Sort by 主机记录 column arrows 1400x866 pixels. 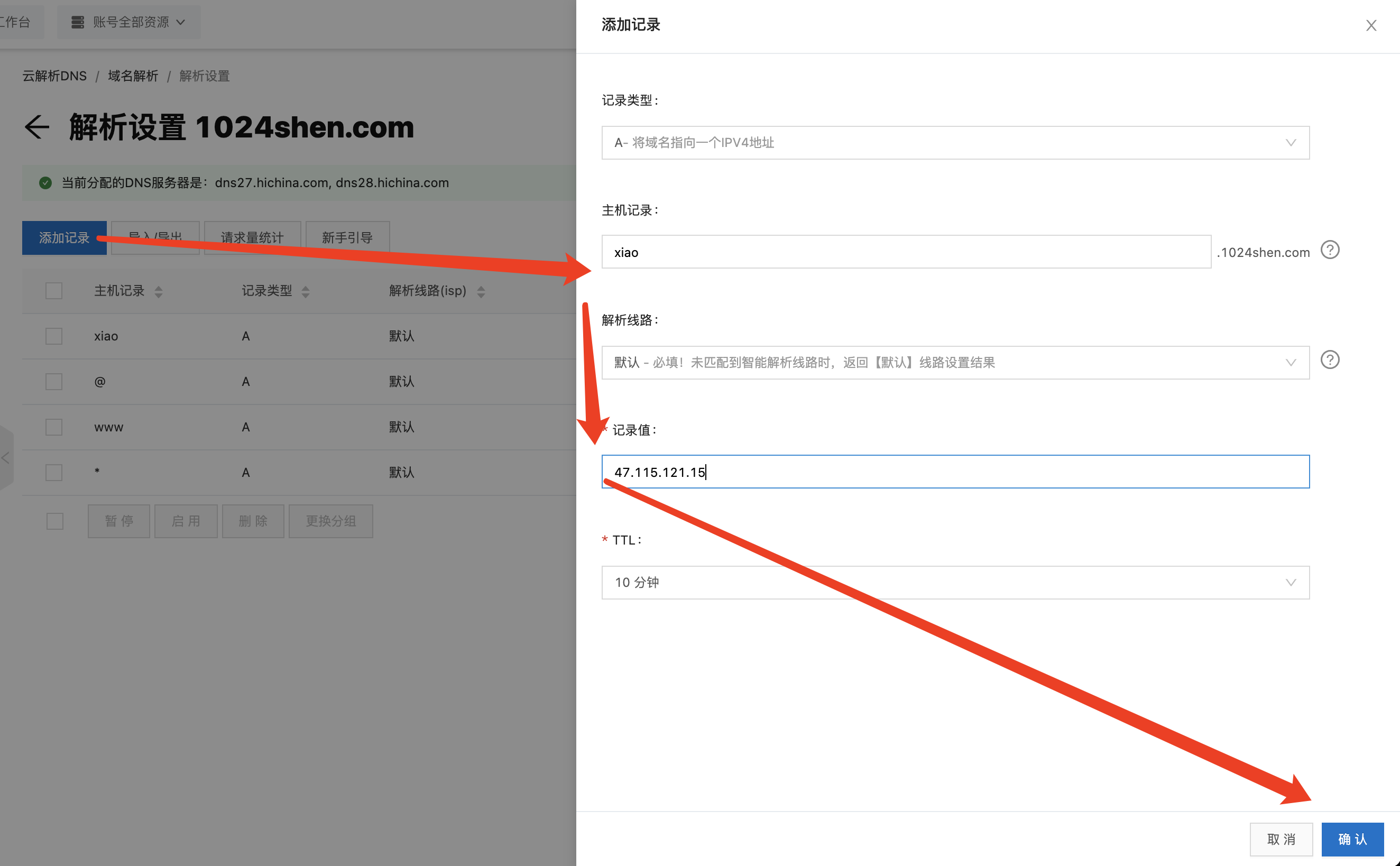coord(159,291)
